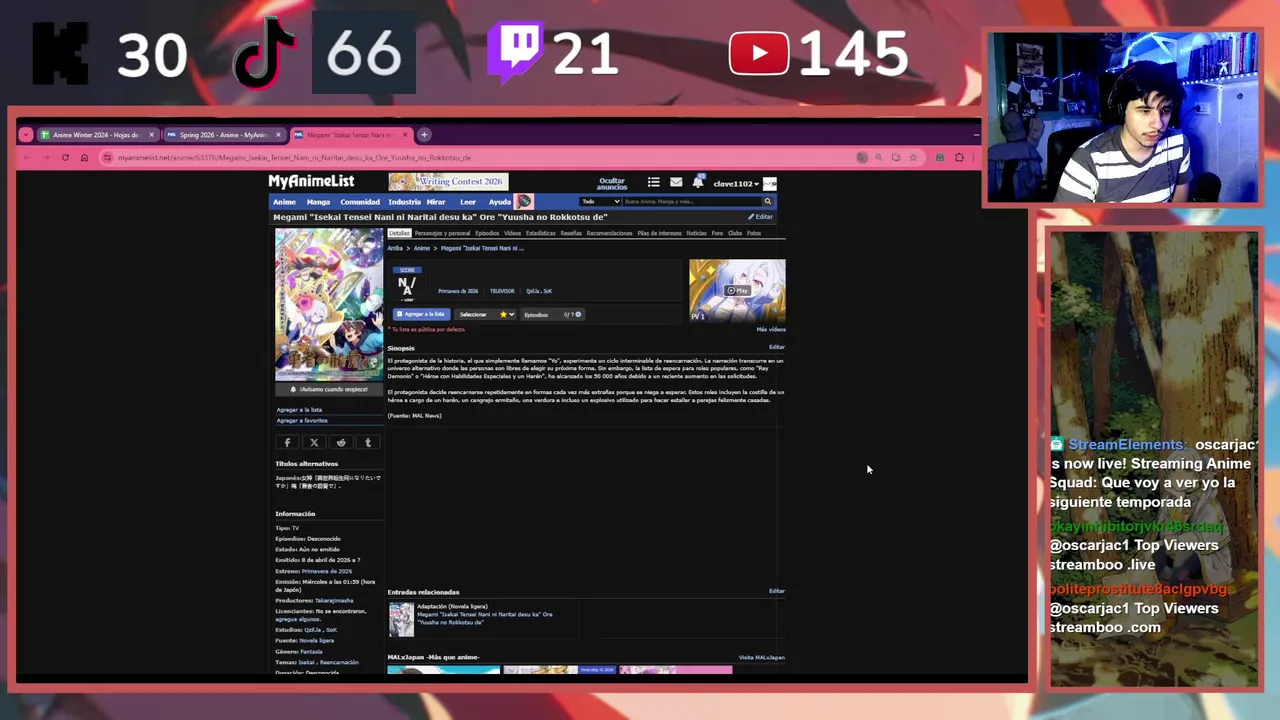
Task: Open the Ayuda menu
Action: point(500,202)
